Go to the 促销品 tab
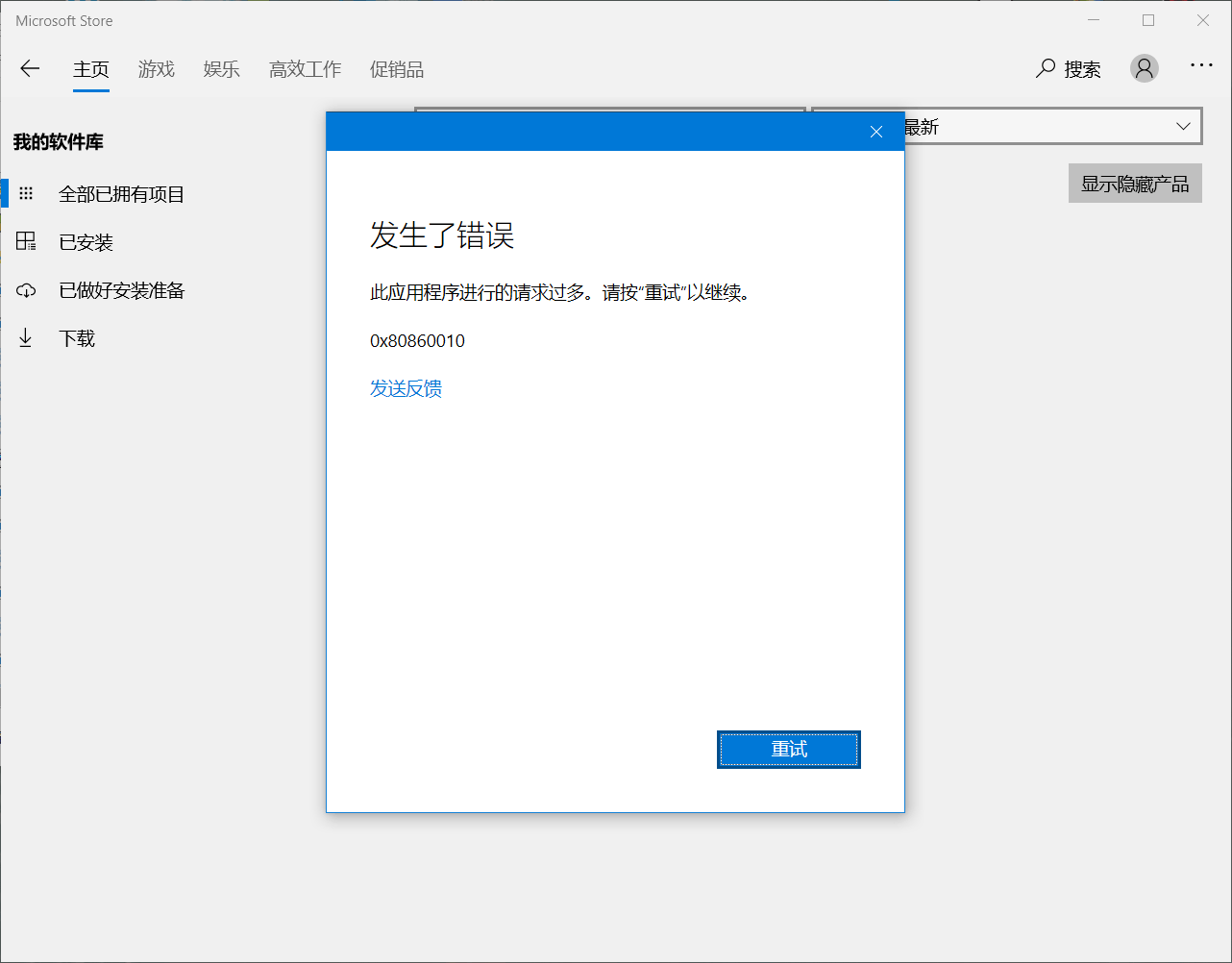Image resolution: width=1232 pixels, height=963 pixels. point(397,69)
